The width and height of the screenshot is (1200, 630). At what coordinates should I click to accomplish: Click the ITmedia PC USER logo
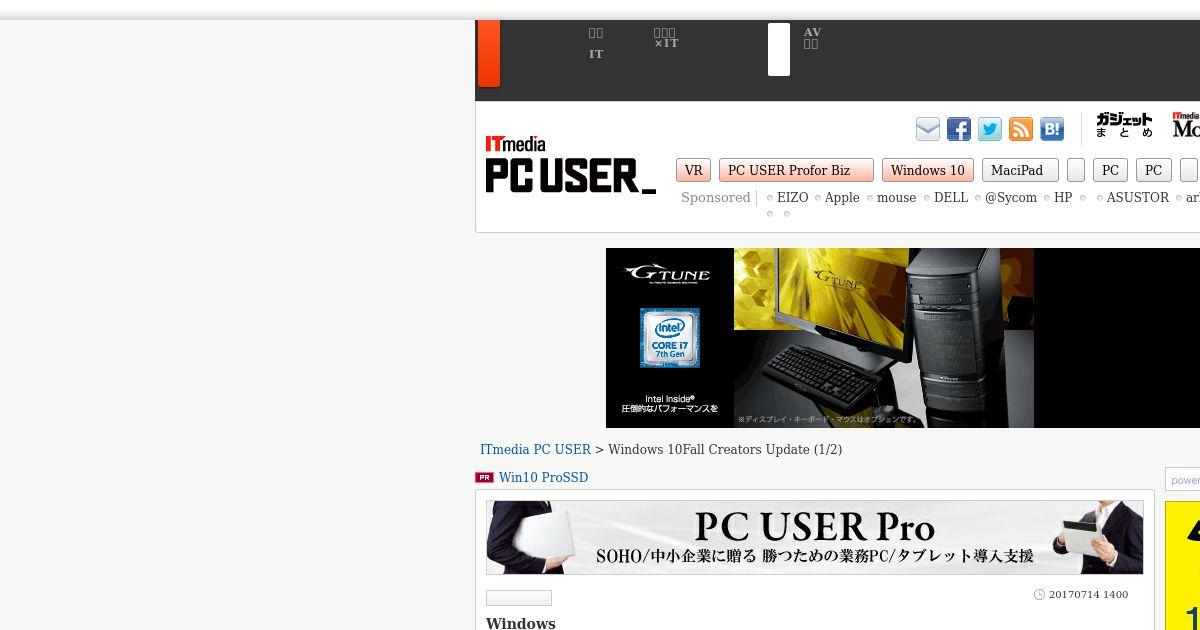click(x=570, y=165)
